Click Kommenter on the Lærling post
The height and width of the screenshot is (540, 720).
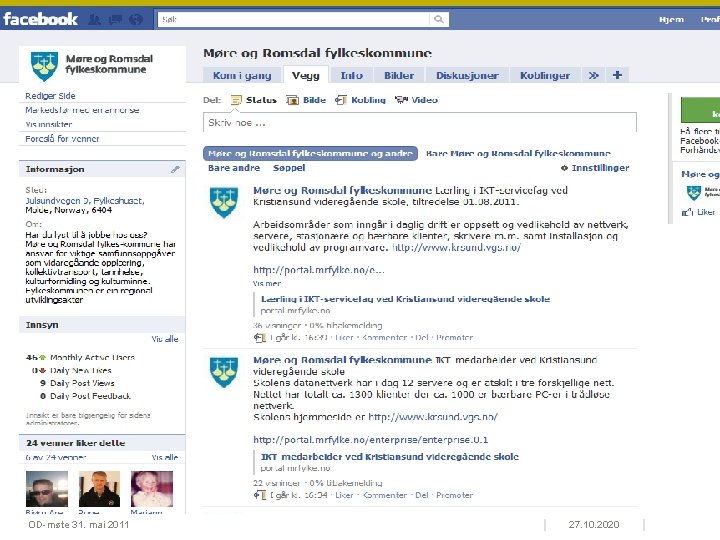(384, 338)
